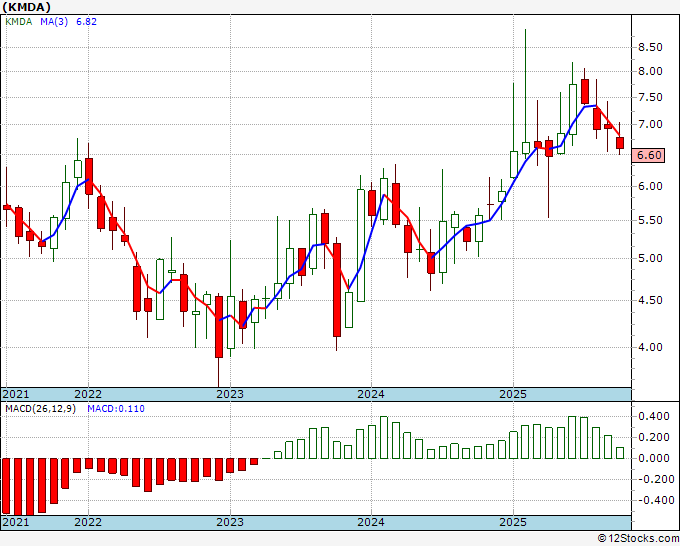The width and height of the screenshot is (680, 546).
Task: Select the 5.00 price axis label
Action: click(x=650, y=258)
